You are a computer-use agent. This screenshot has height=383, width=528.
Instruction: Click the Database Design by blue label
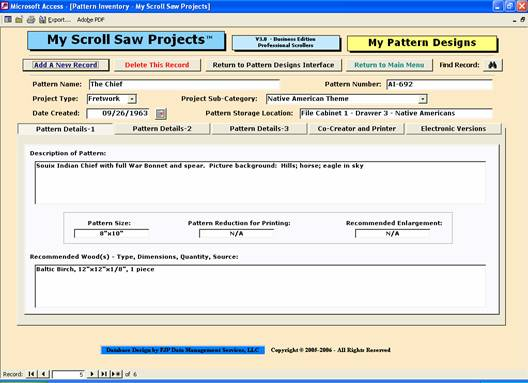tap(183, 350)
